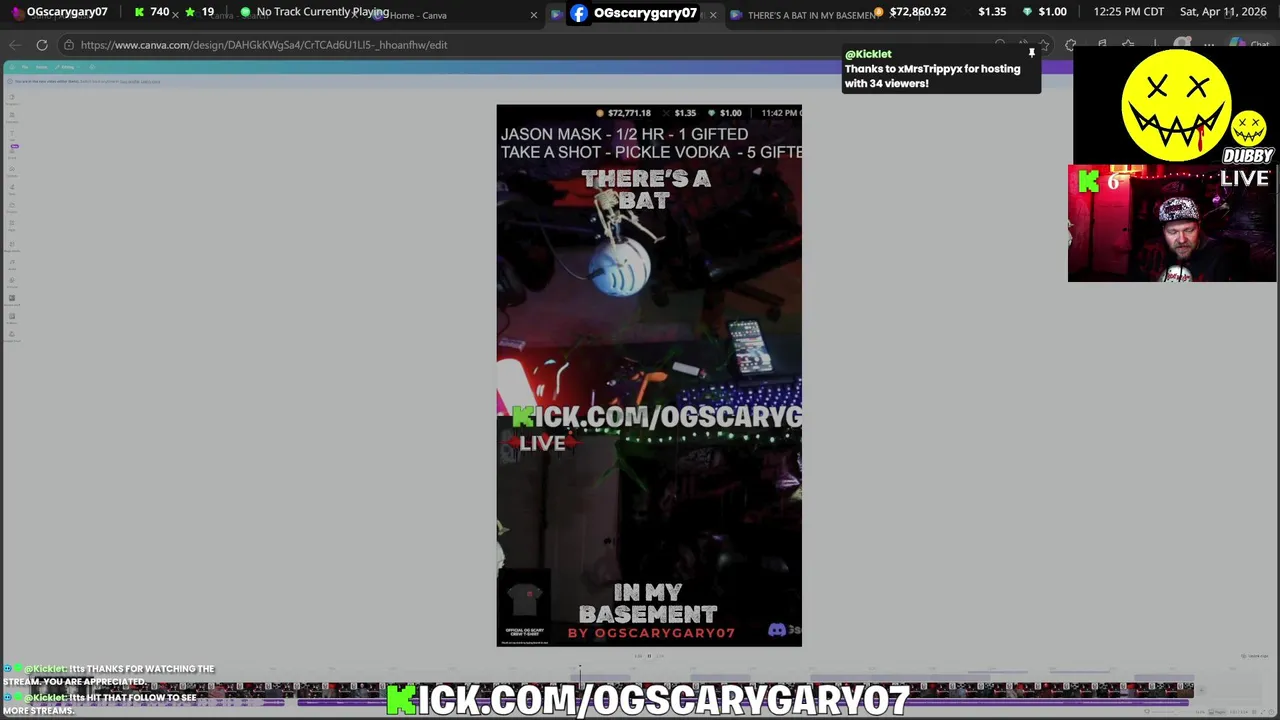Viewport: 1280px width, 720px height.
Task: Click the bitcoin coin icon beside $72,860.92
Action: point(879,12)
